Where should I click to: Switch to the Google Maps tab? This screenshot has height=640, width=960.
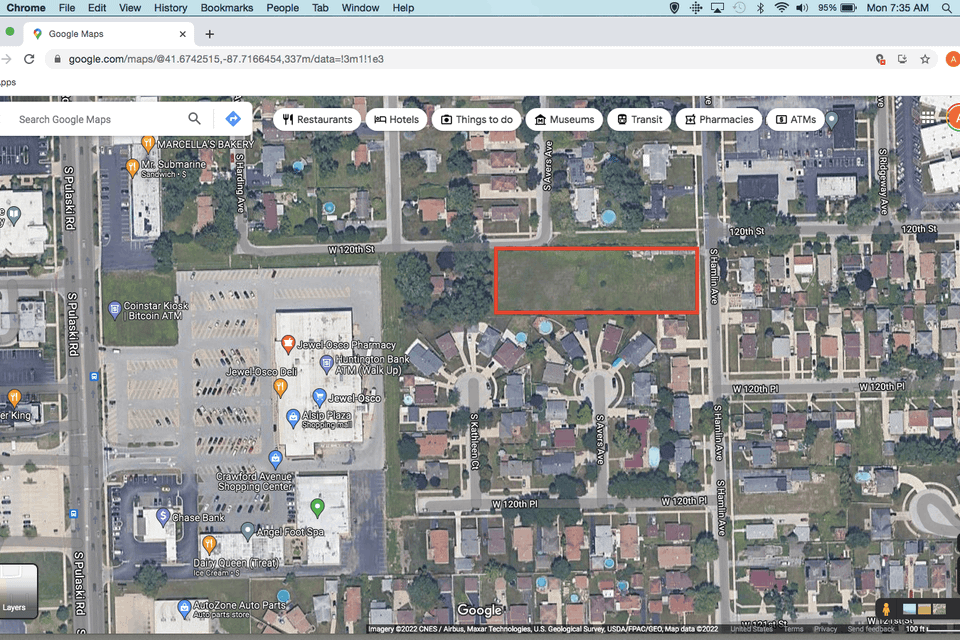click(x=108, y=34)
